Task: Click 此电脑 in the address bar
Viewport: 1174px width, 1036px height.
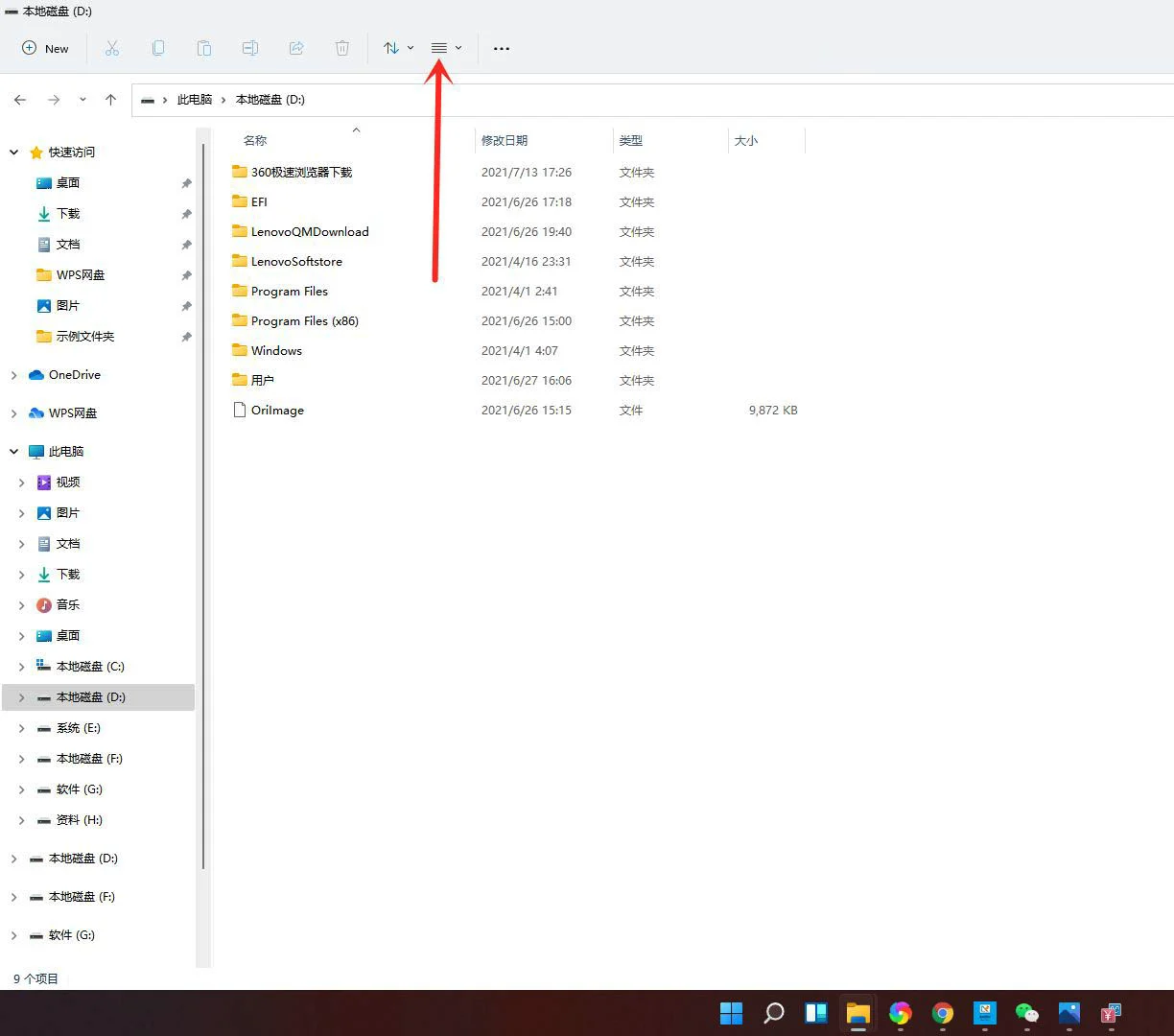Action: [195, 100]
